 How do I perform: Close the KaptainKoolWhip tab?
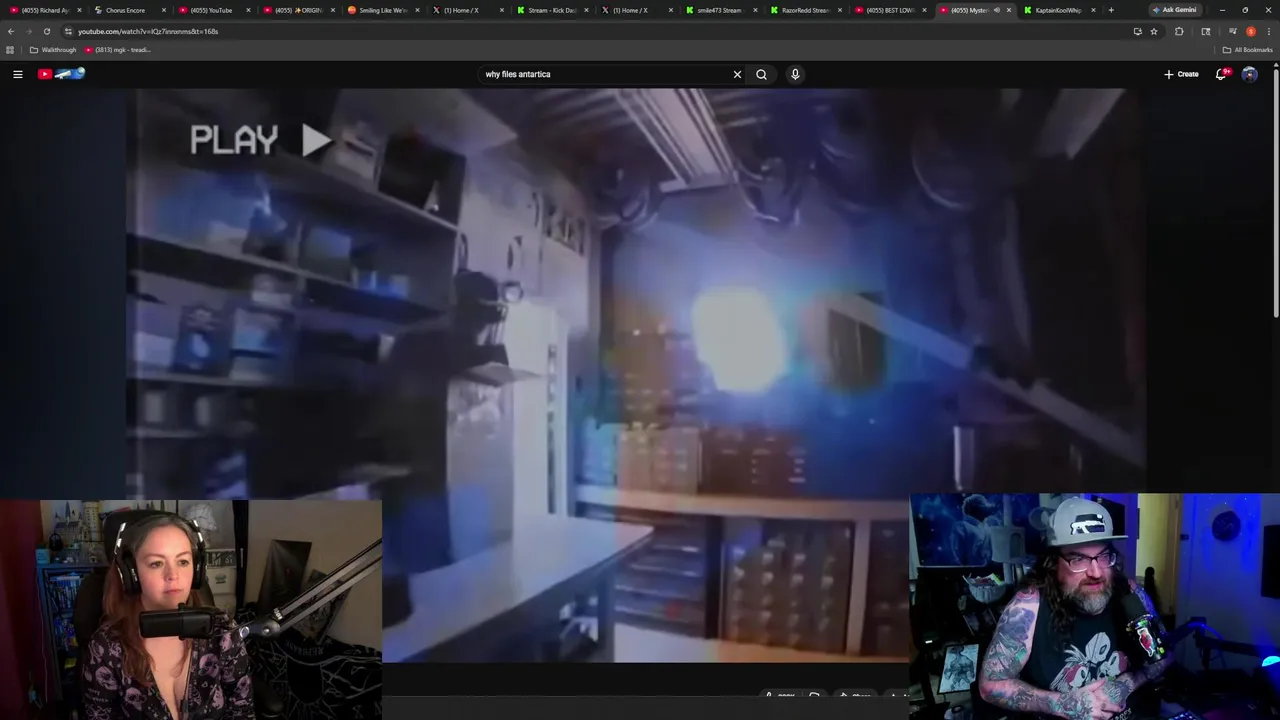(1093, 10)
